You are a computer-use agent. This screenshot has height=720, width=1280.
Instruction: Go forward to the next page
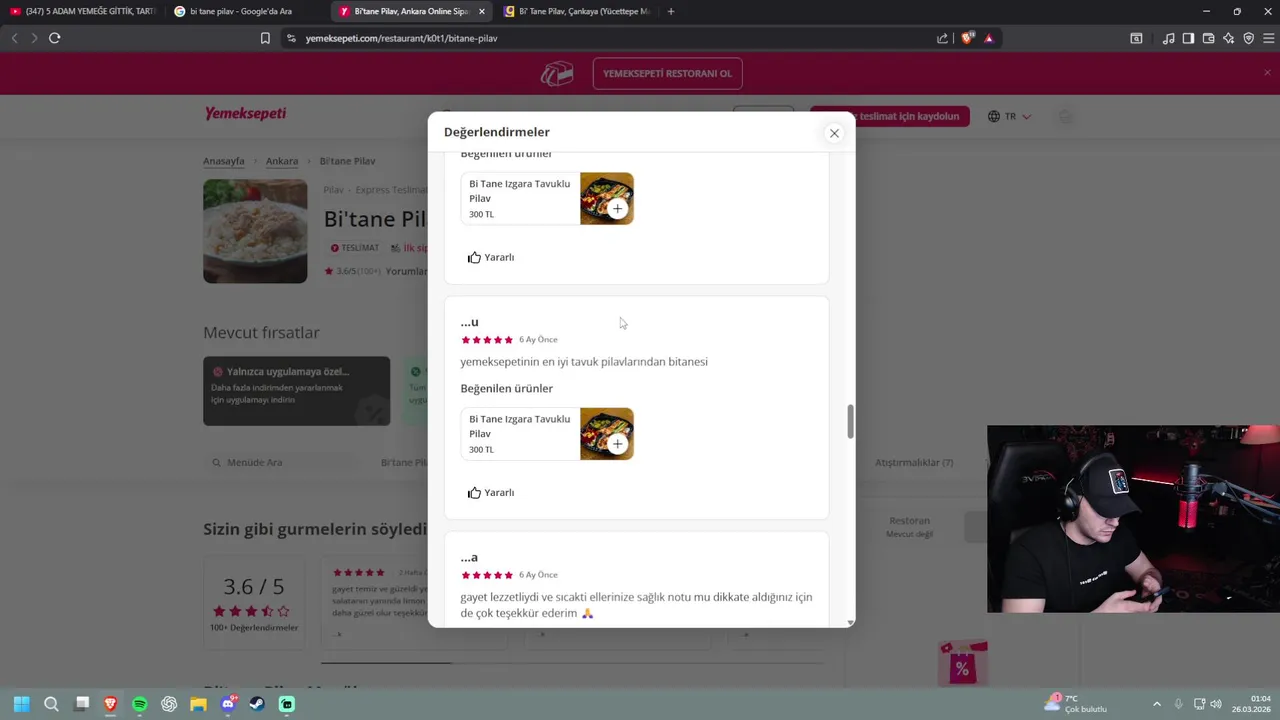pyautogui.click(x=34, y=38)
